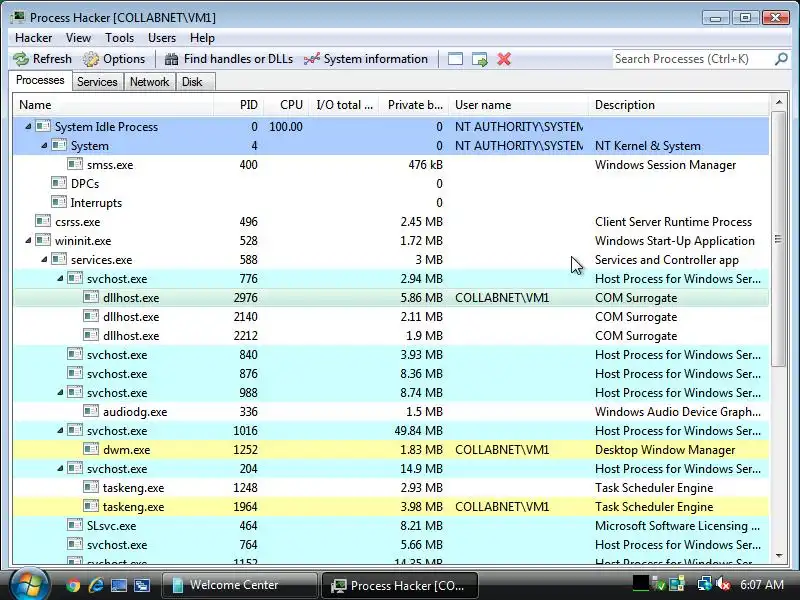Sort by the CPU column header
The height and width of the screenshot is (600, 800).
coord(287,105)
